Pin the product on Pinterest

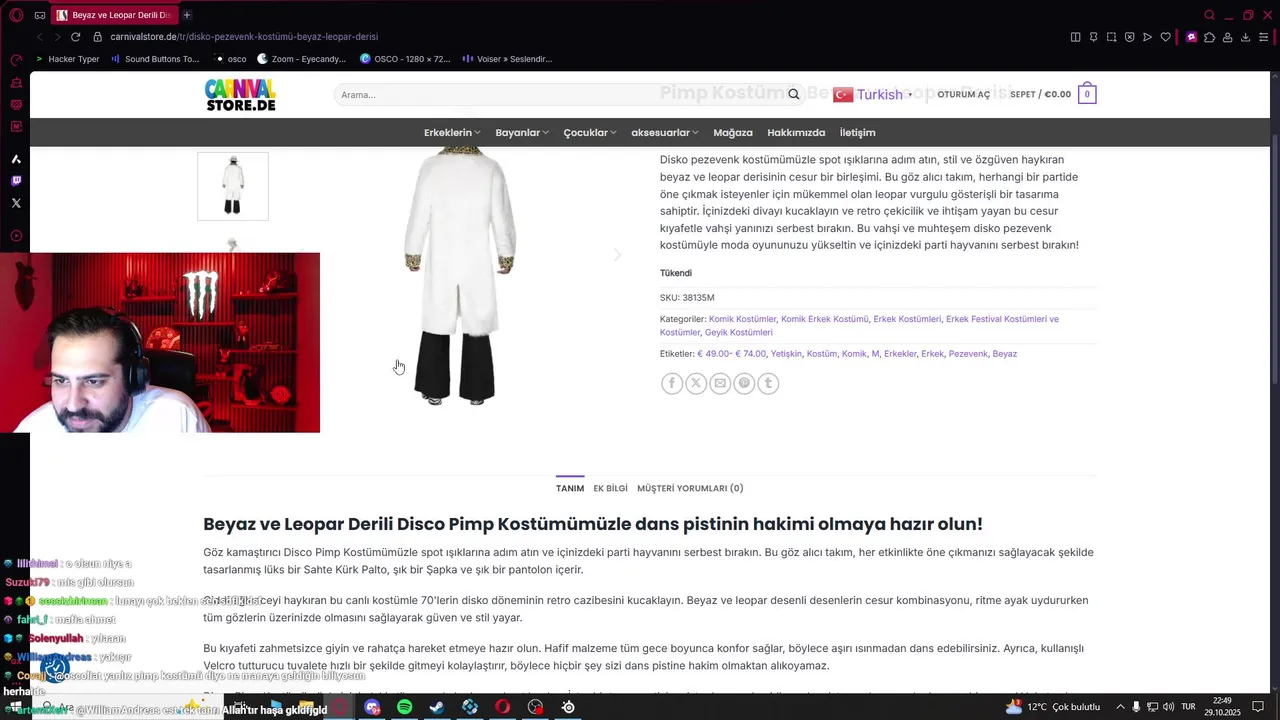[744, 383]
